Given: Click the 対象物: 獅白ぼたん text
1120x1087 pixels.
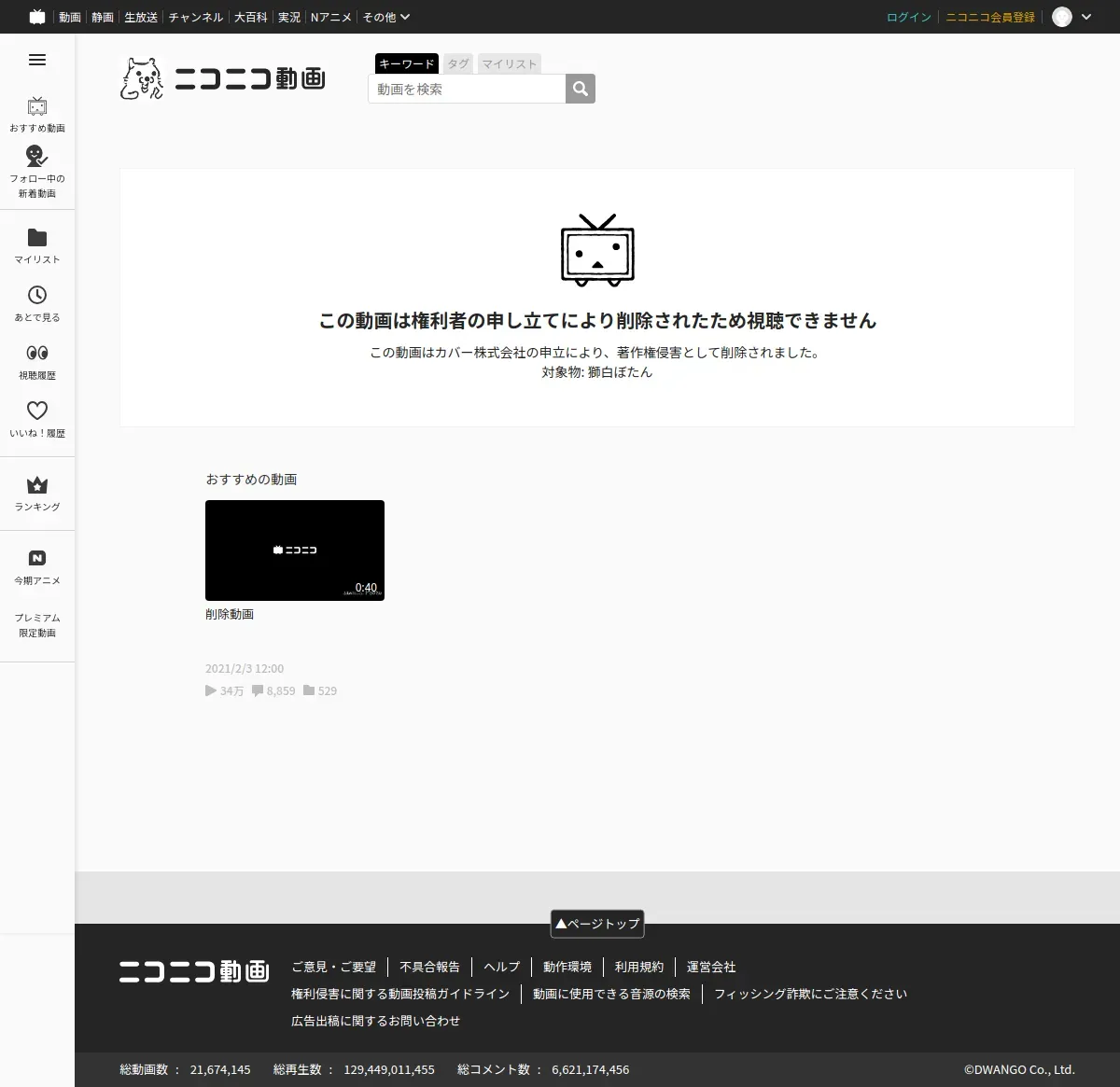Looking at the screenshot, I should [x=597, y=371].
